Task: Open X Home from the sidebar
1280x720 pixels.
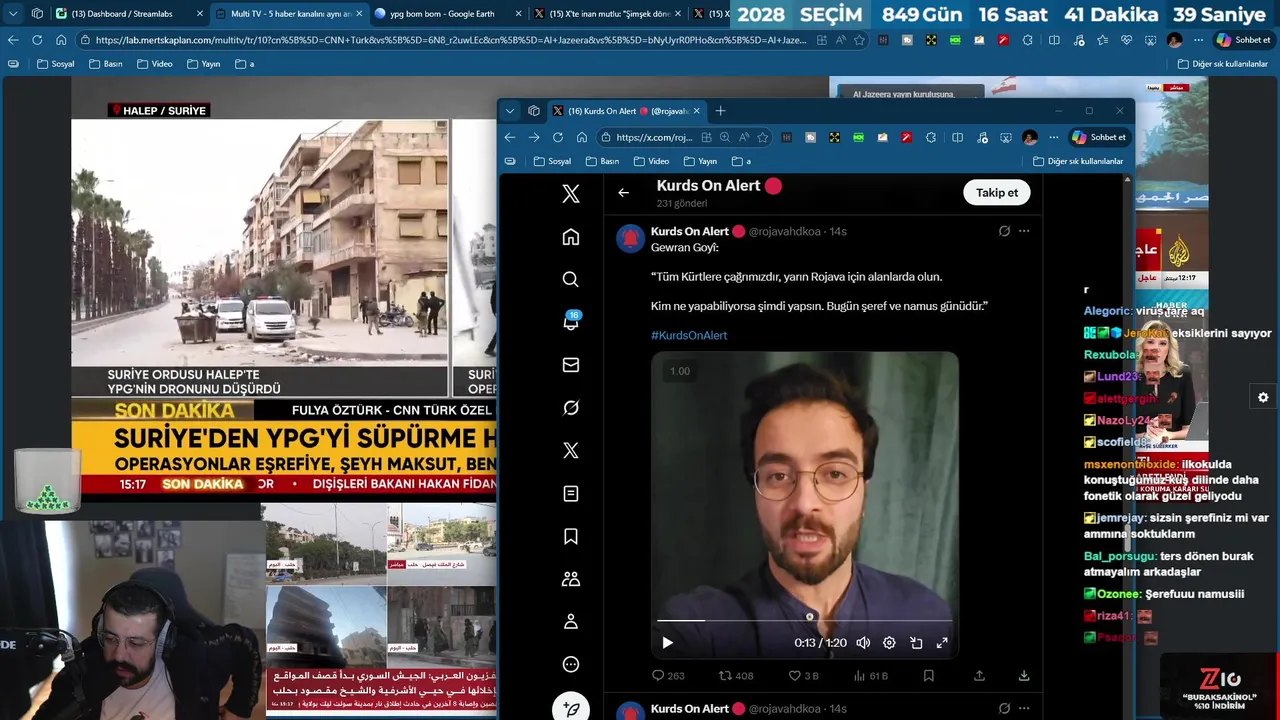Action: (571, 237)
